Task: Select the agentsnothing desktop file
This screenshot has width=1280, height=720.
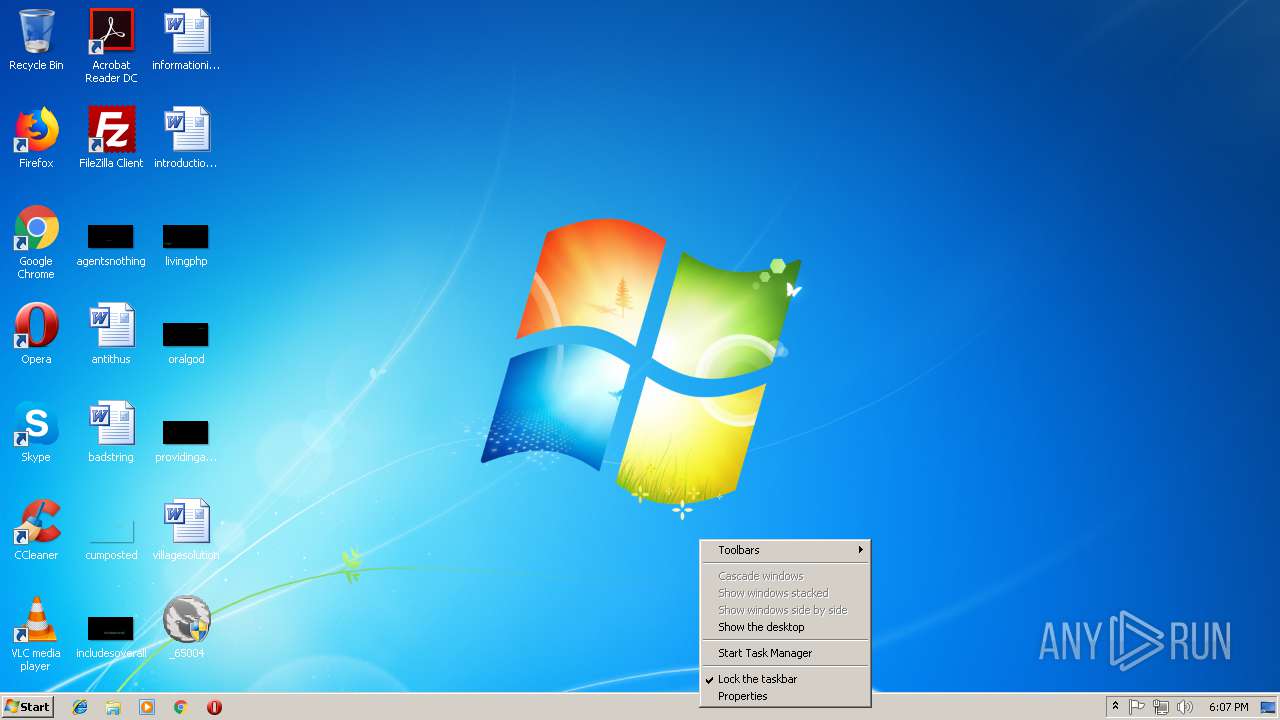Action: (111, 246)
